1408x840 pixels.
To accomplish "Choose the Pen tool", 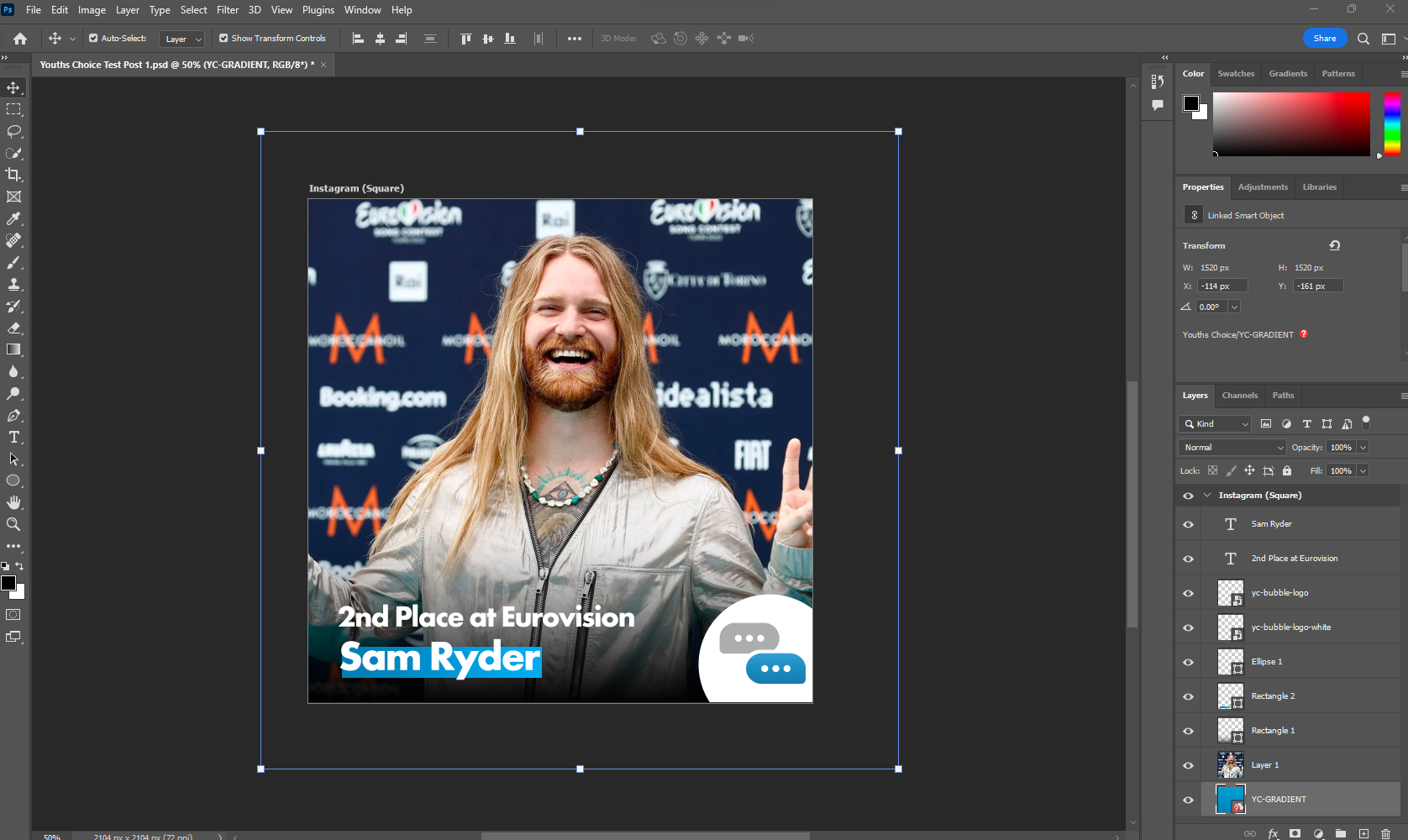I will (x=13, y=415).
